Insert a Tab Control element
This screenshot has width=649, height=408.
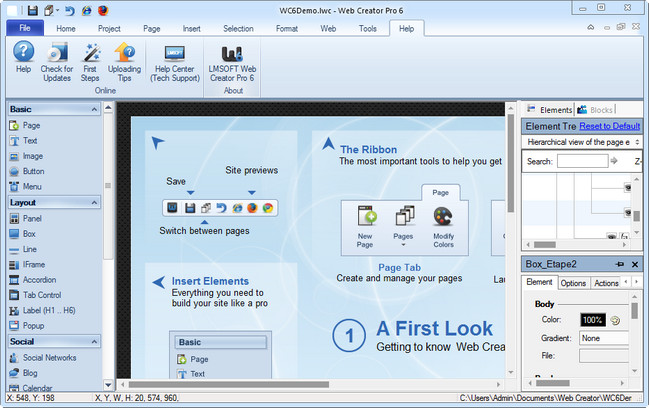pyautogui.click(x=35, y=295)
